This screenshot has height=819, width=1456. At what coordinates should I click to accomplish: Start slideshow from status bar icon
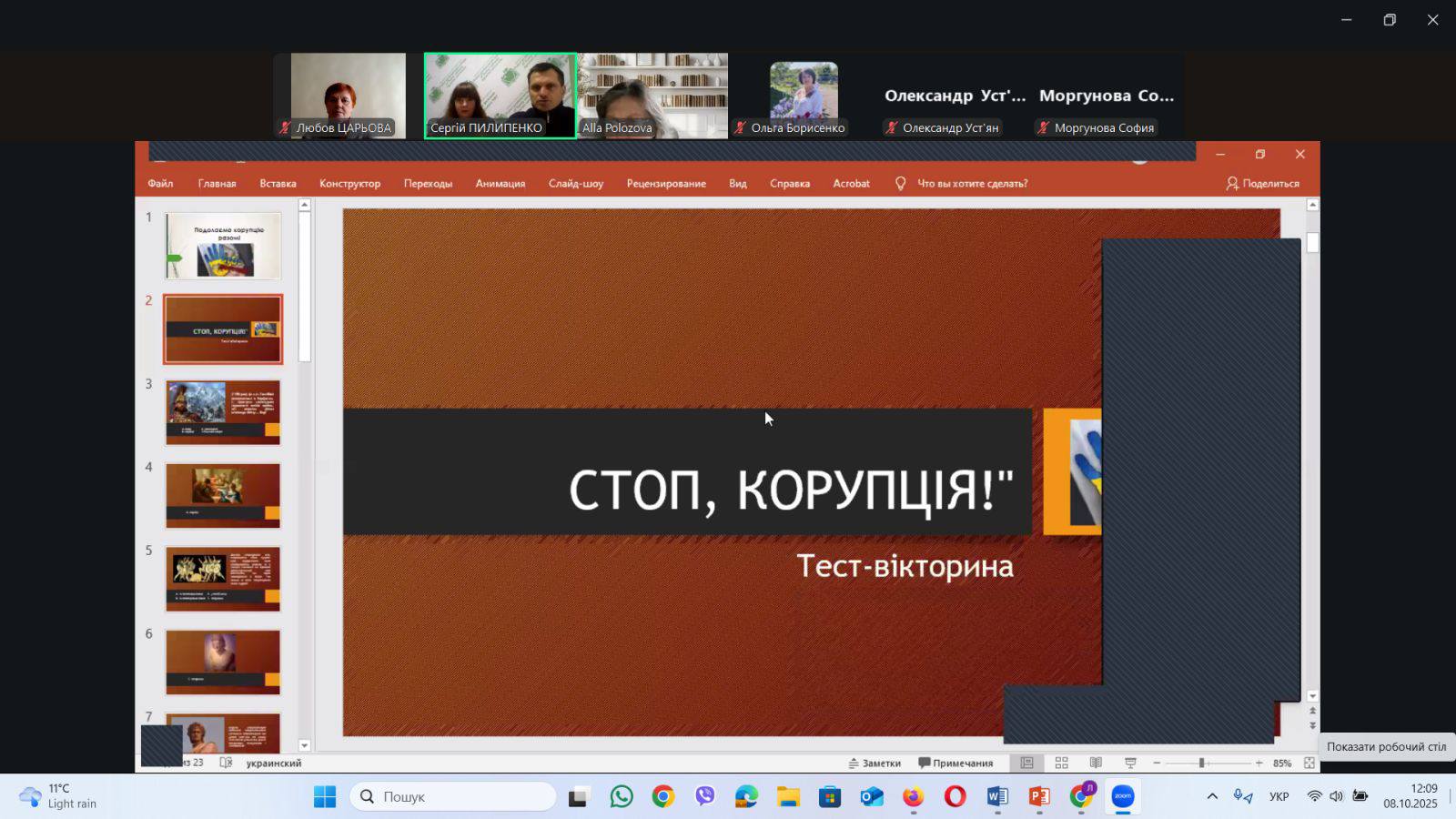pyautogui.click(x=1130, y=763)
